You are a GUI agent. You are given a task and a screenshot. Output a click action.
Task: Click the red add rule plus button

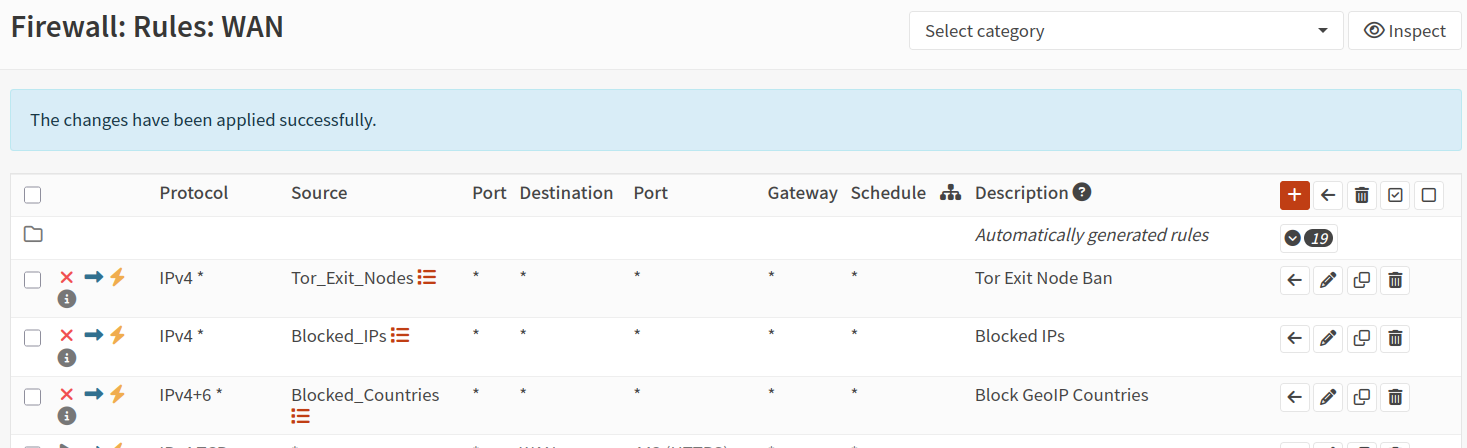coord(1294,195)
